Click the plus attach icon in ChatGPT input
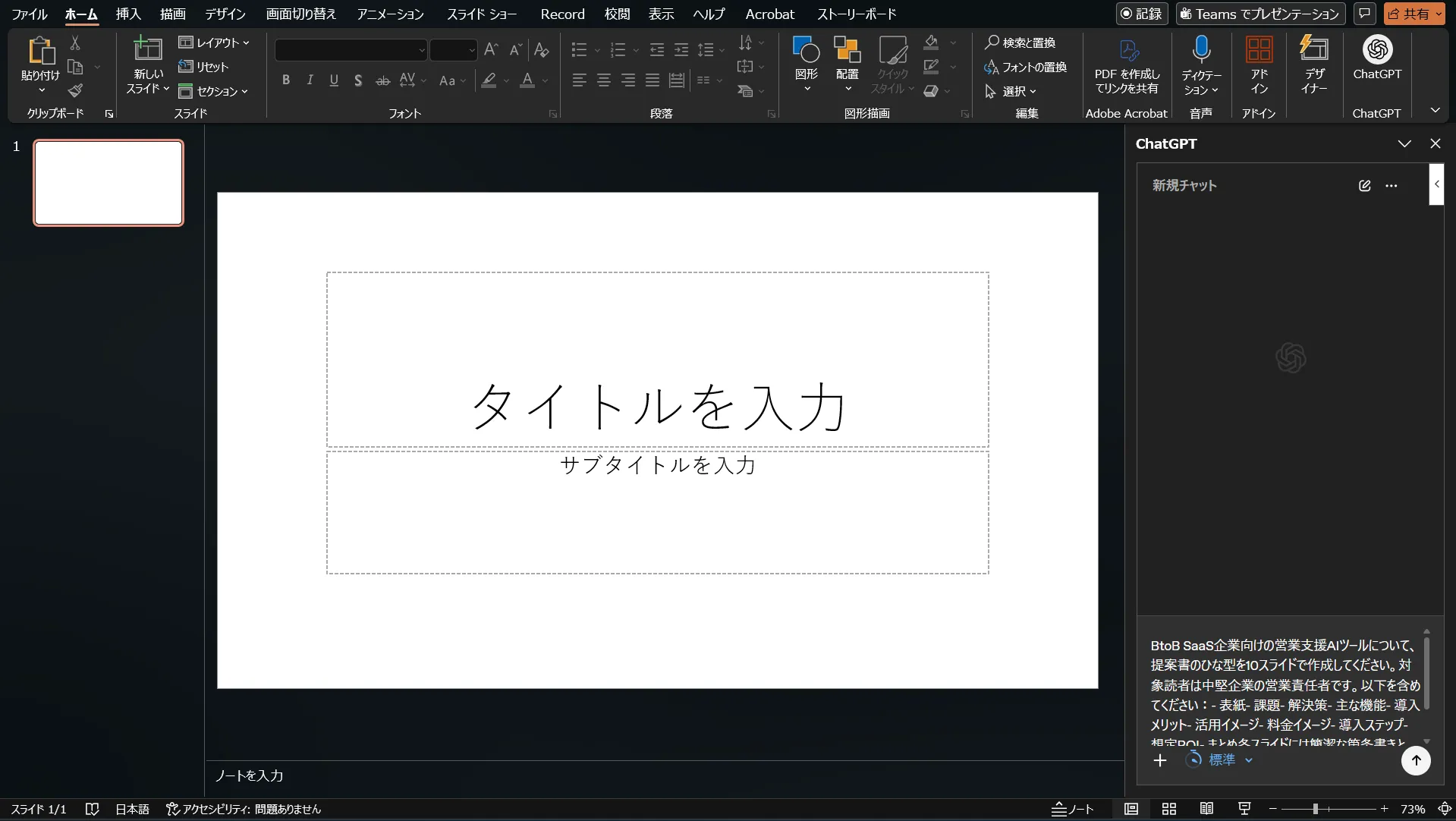This screenshot has height=821, width=1456. coord(1159,760)
